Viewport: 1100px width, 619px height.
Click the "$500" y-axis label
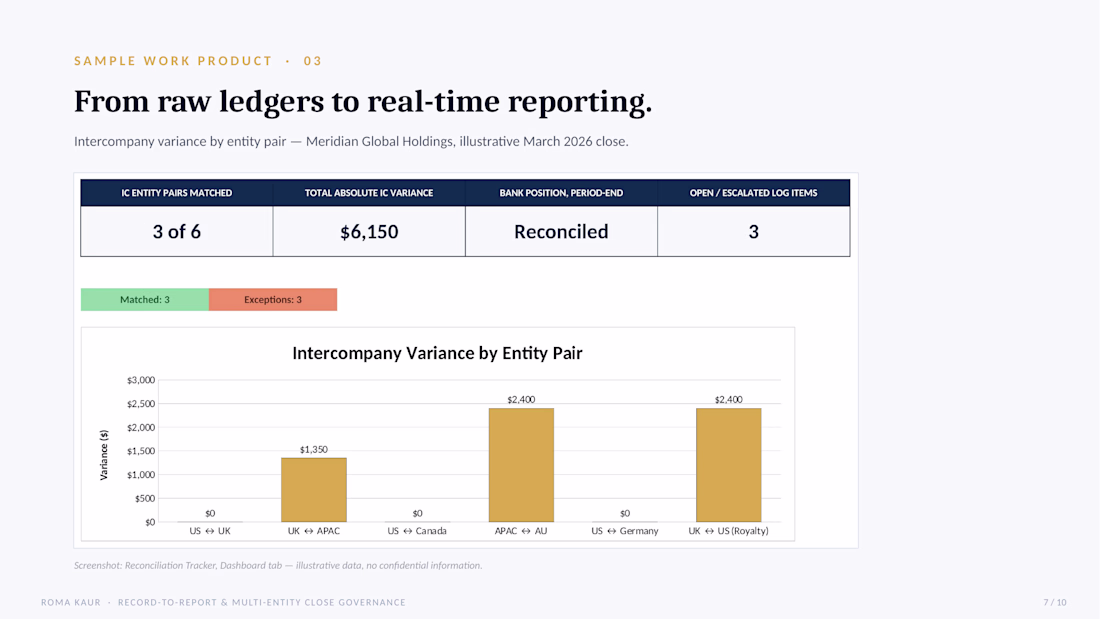coord(145,499)
